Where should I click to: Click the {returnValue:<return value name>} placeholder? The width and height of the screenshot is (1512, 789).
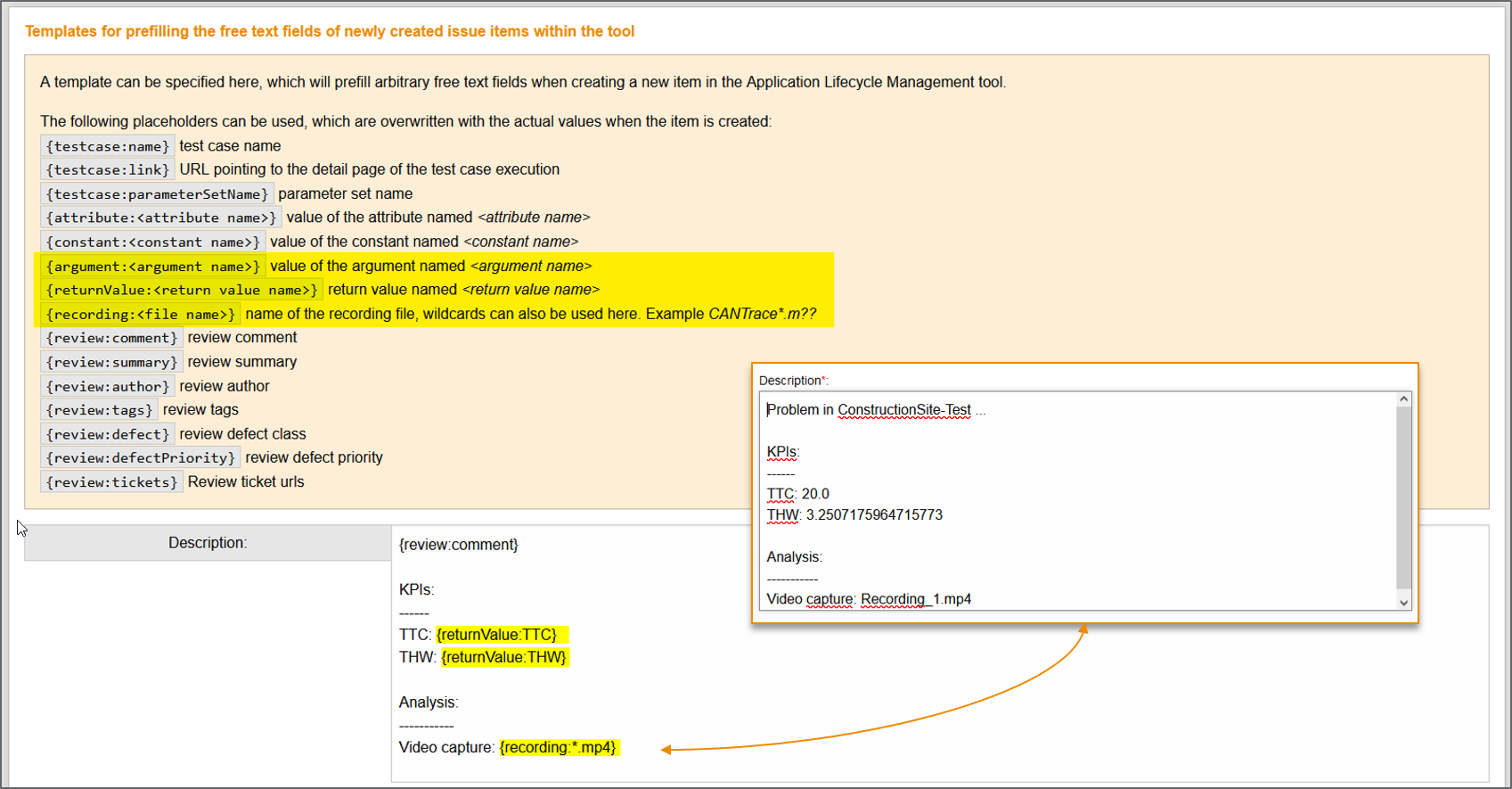pyautogui.click(x=181, y=290)
